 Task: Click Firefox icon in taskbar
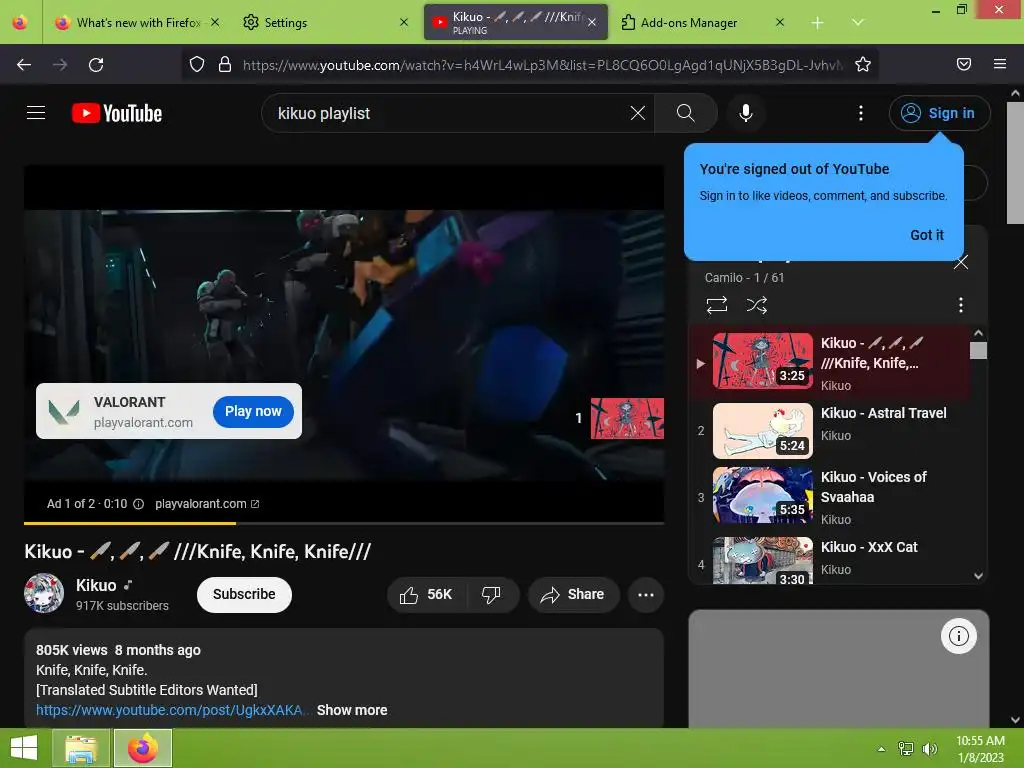click(142, 748)
